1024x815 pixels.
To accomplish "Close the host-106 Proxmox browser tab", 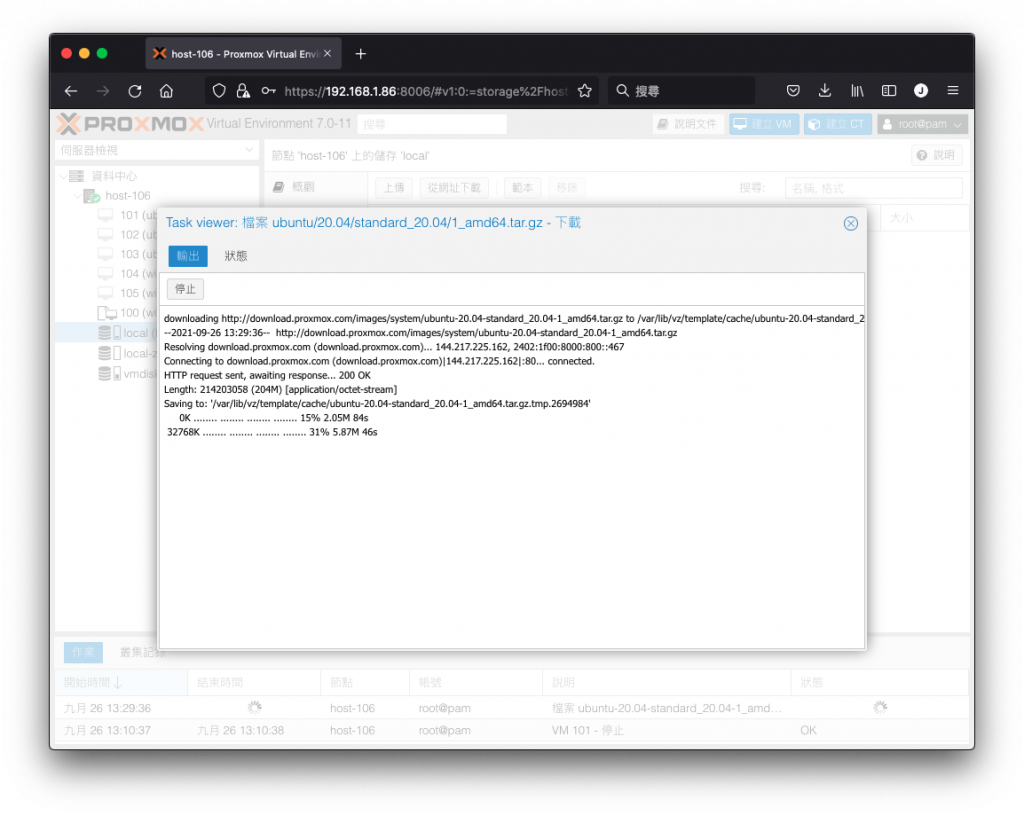I will click(x=328, y=54).
